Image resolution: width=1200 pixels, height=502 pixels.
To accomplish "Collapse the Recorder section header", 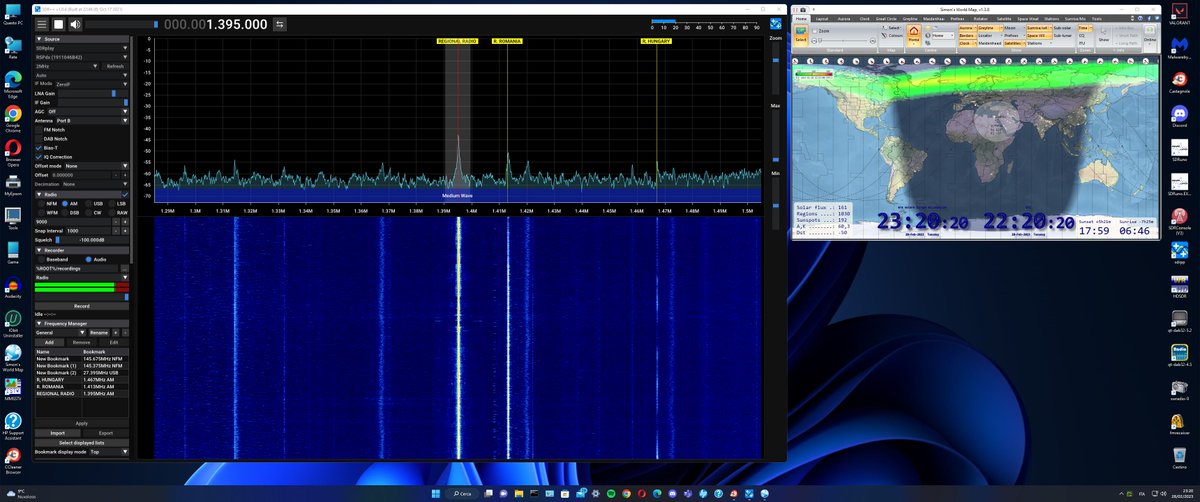I will (82, 250).
